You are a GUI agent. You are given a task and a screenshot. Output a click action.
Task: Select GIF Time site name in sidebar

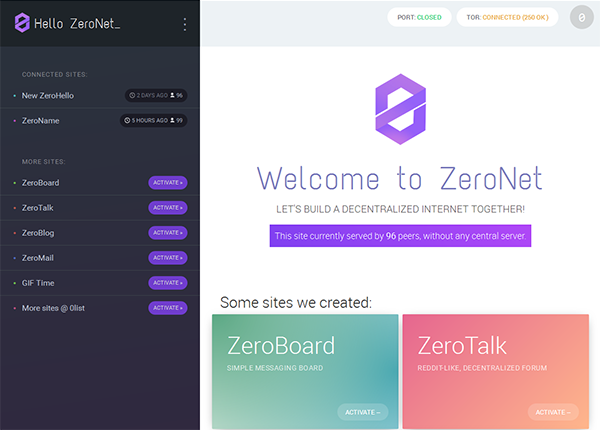coord(38,283)
